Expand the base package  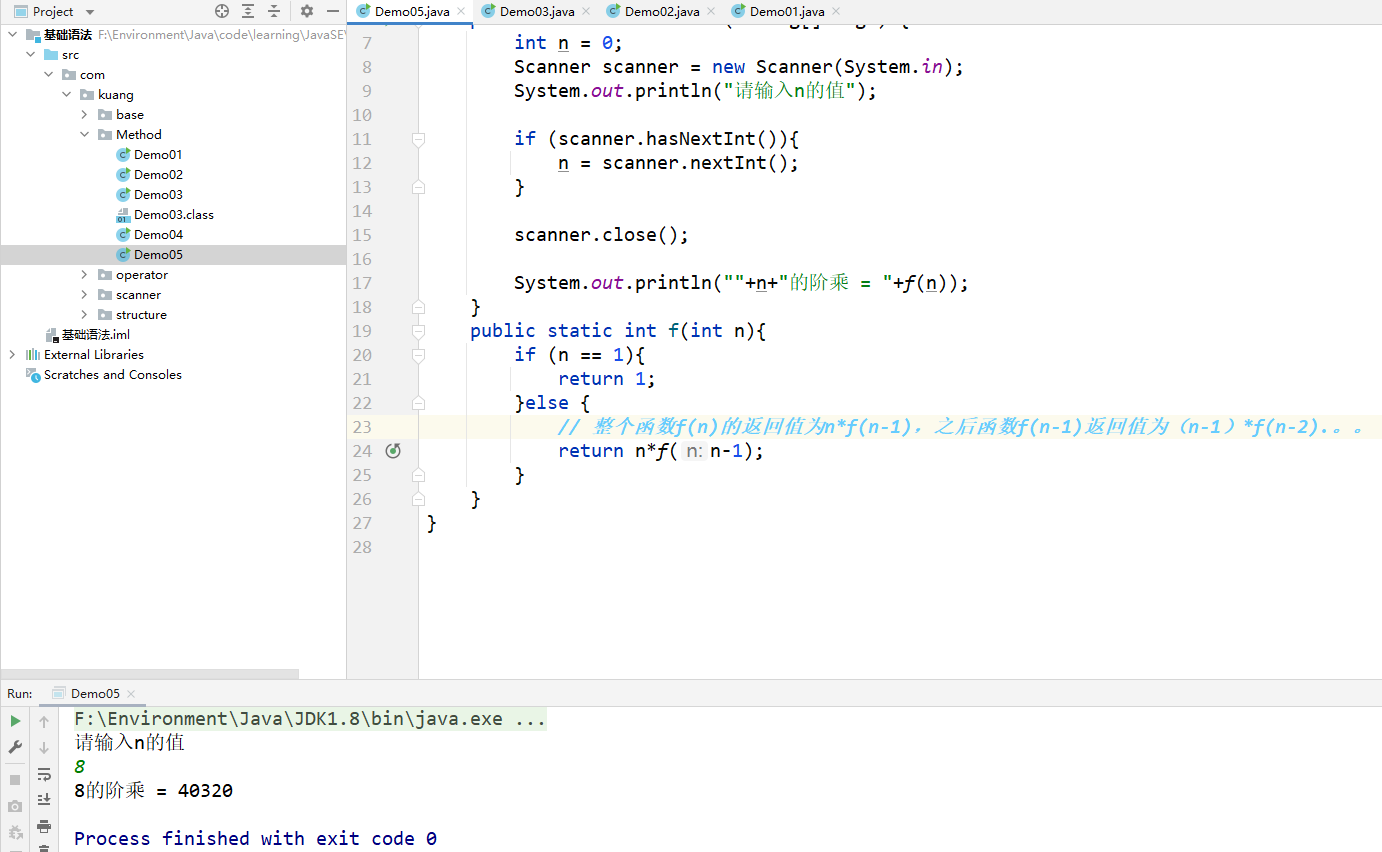click(x=85, y=115)
